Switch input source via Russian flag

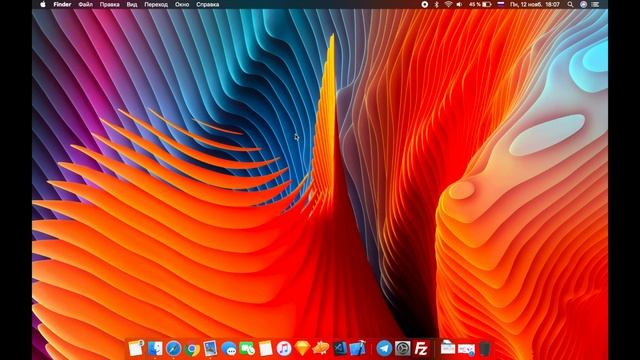[501, 4]
